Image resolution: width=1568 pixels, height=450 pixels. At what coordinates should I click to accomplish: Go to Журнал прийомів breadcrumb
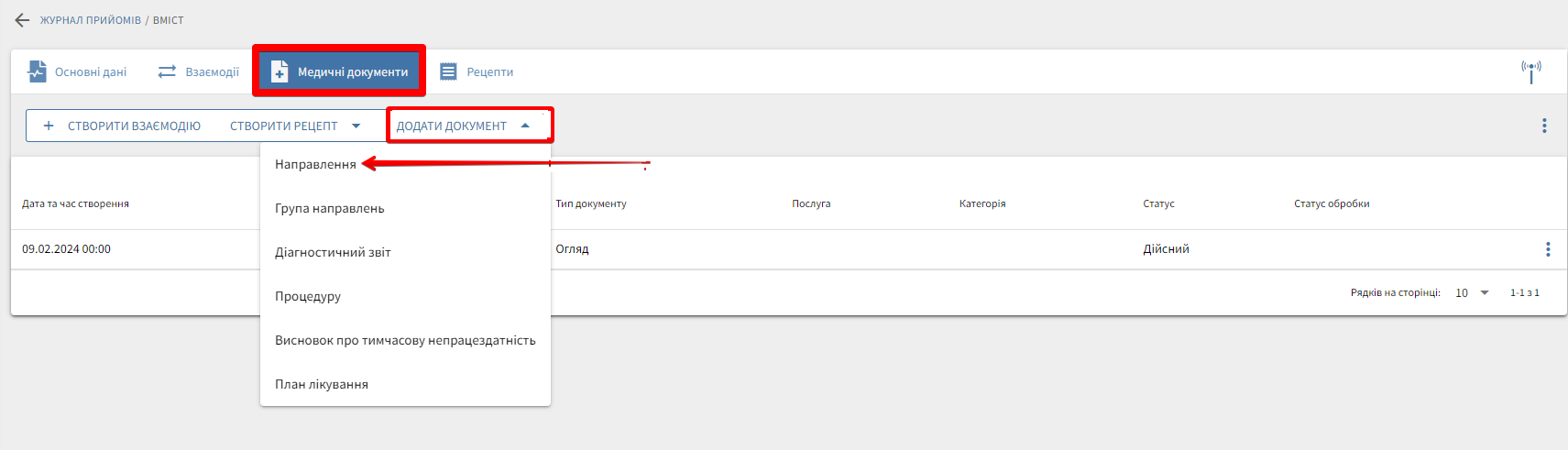click(90, 20)
